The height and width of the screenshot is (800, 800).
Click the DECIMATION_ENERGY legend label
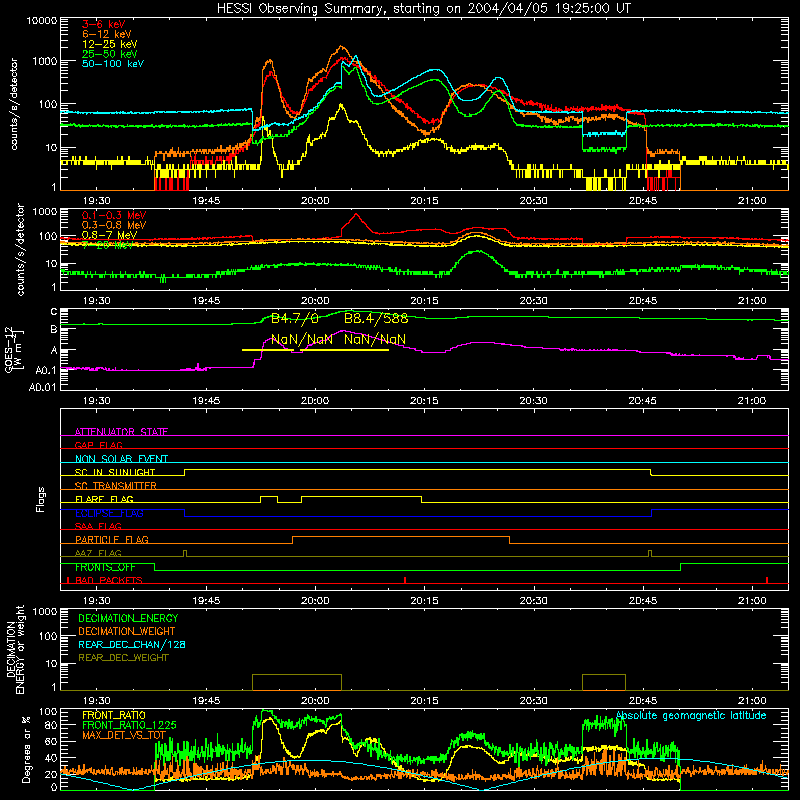[x=128, y=618]
